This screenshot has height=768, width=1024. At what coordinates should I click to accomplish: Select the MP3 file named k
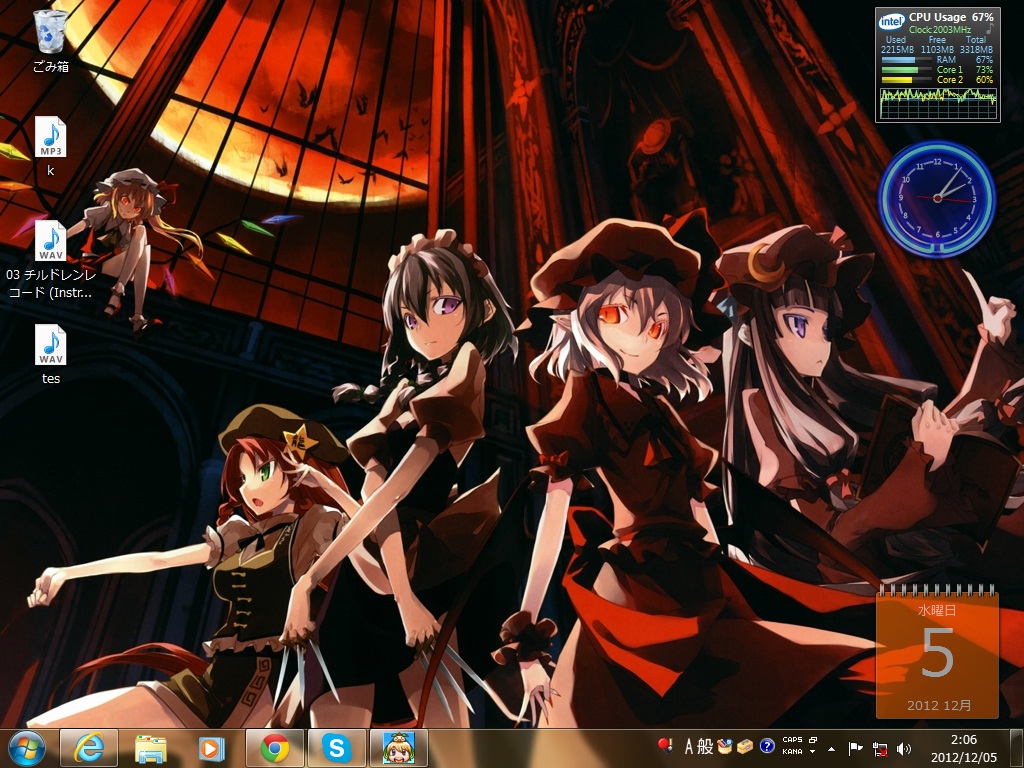[50, 146]
